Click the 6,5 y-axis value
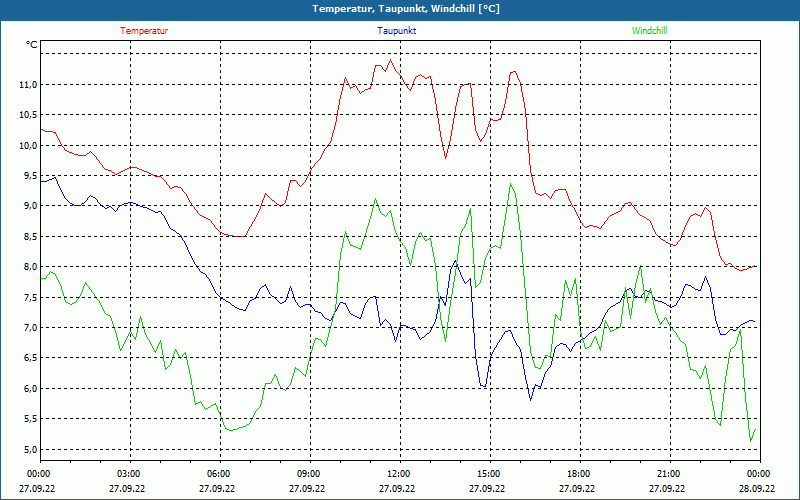Viewport: 800px width, 500px height. (x=30, y=358)
